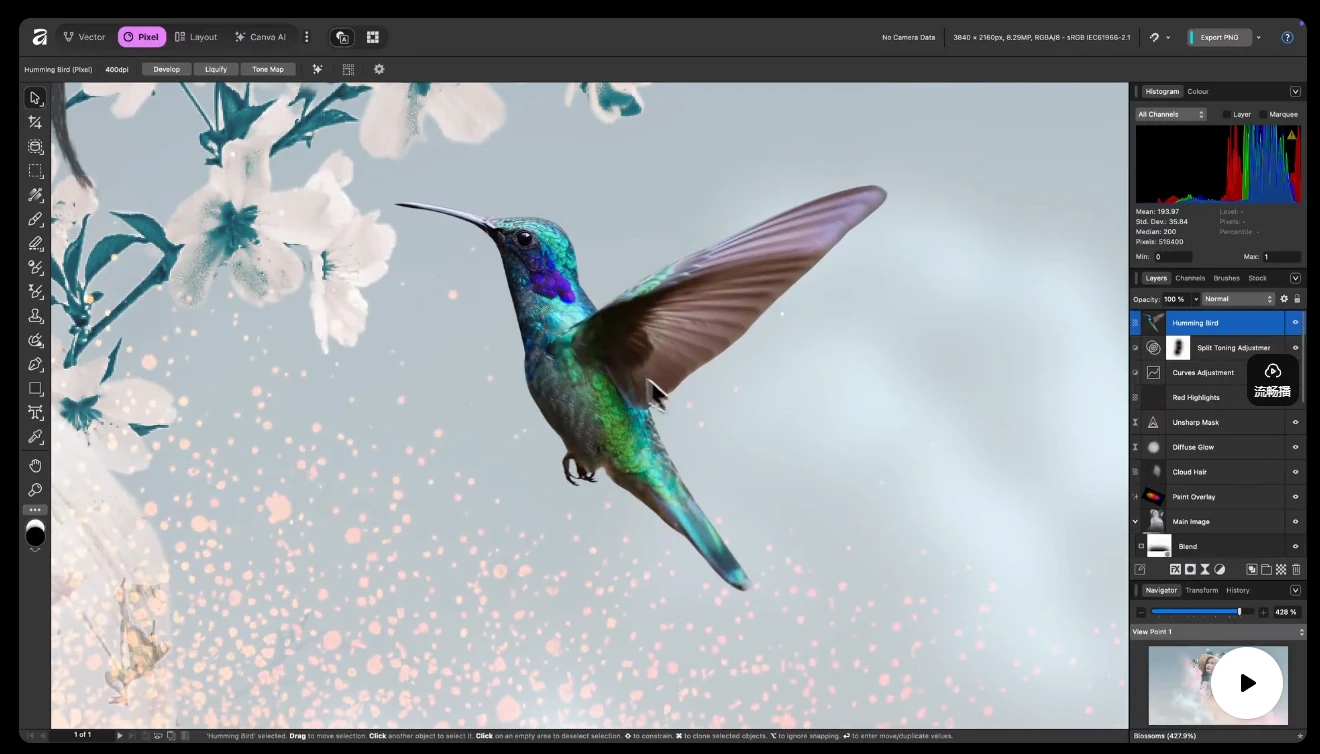This screenshot has width=1320, height=754.
Task: Click the Export PNG button
Action: click(x=1219, y=37)
